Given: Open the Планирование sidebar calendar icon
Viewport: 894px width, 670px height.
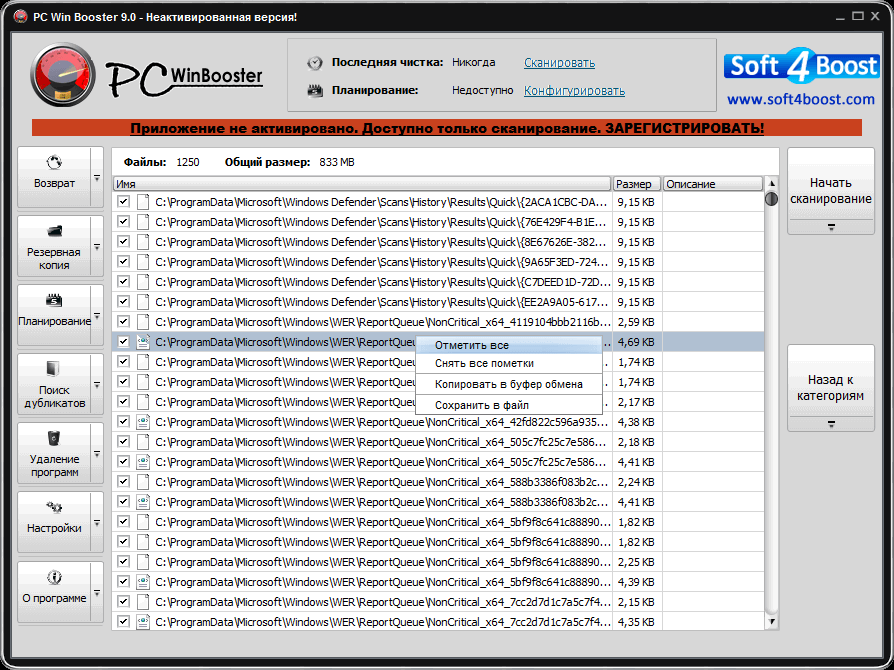Looking at the screenshot, I should pos(54,300).
